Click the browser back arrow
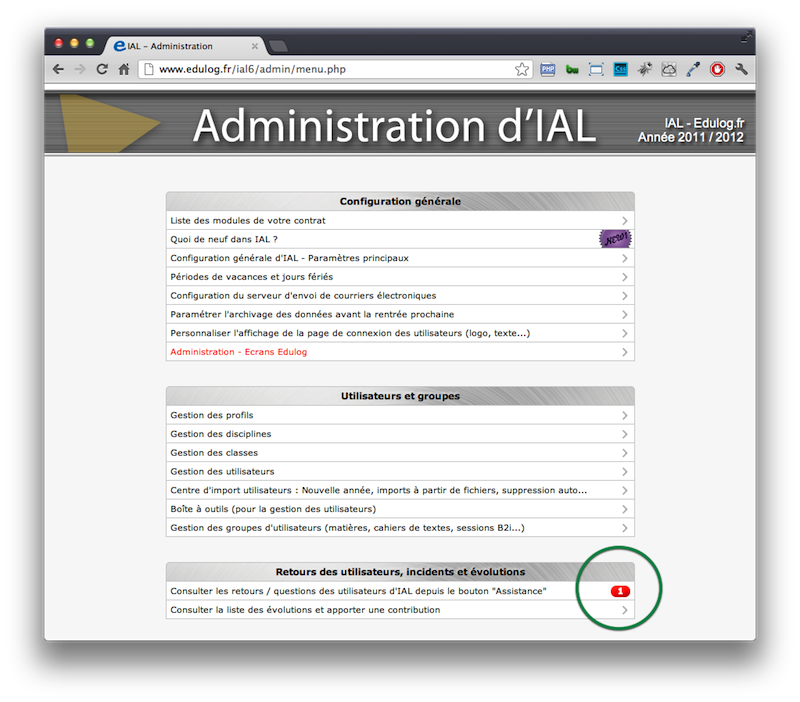The image size is (800, 702). coord(58,70)
